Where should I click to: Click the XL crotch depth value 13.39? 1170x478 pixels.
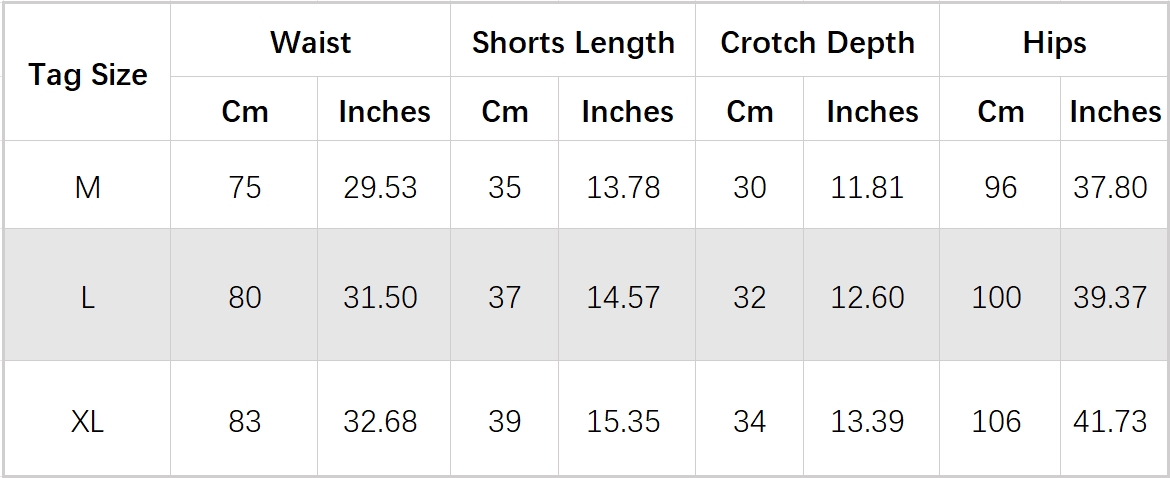(x=867, y=422)
